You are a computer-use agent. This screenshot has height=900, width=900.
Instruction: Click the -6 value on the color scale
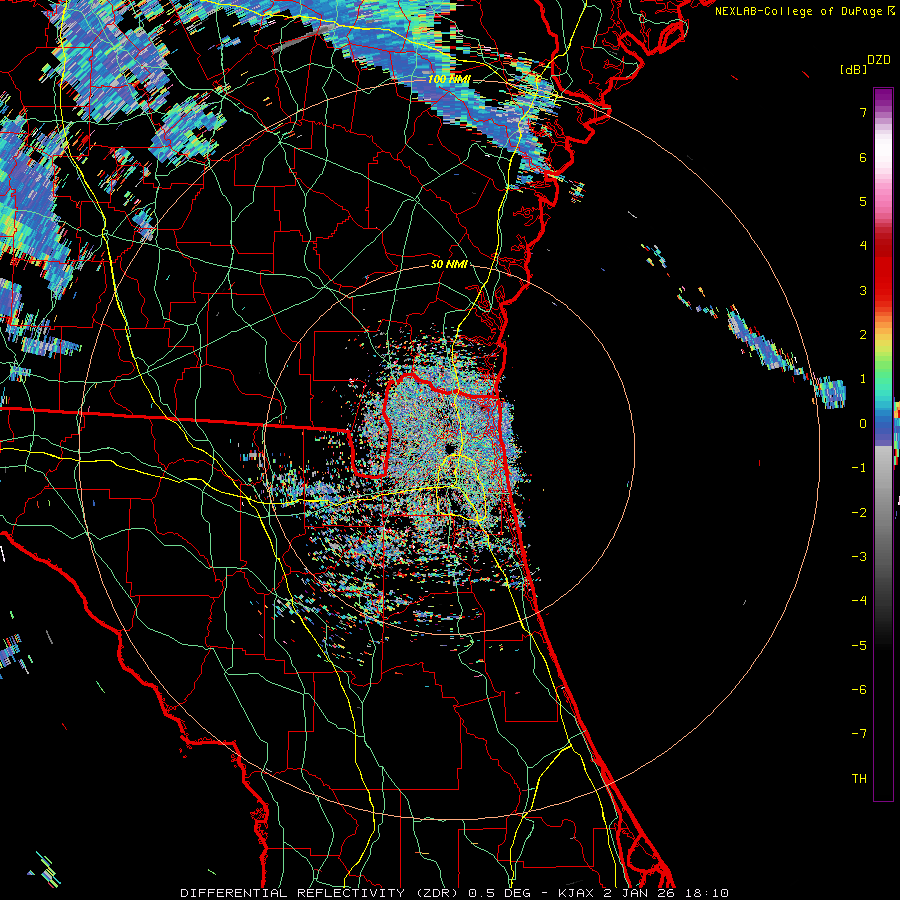pyautogui.click(x=859, y=689)
